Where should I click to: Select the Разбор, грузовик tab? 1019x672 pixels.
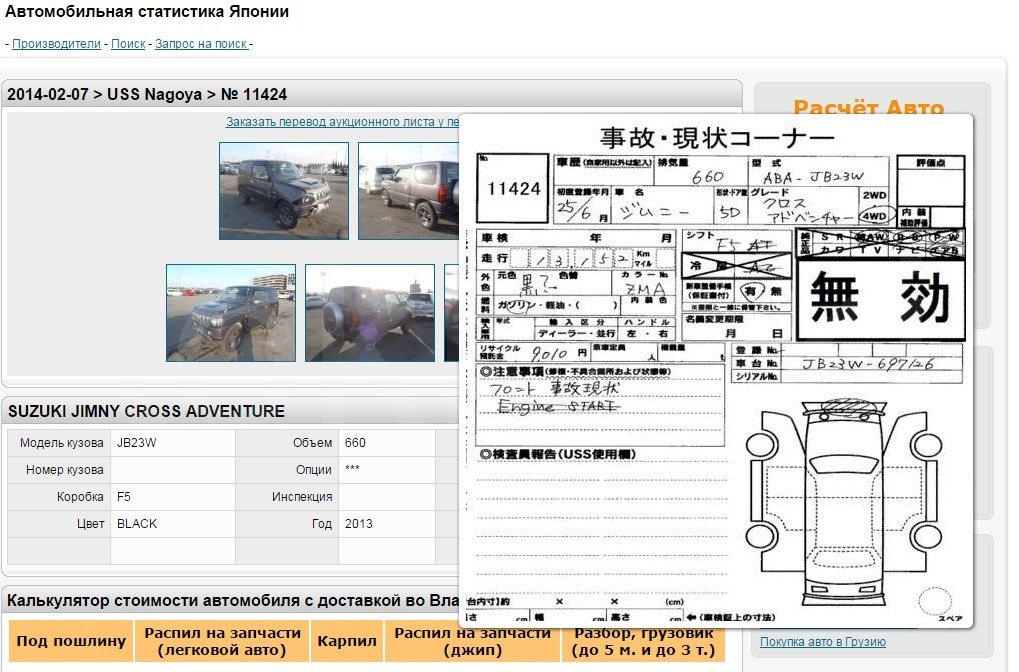[643, 641]
